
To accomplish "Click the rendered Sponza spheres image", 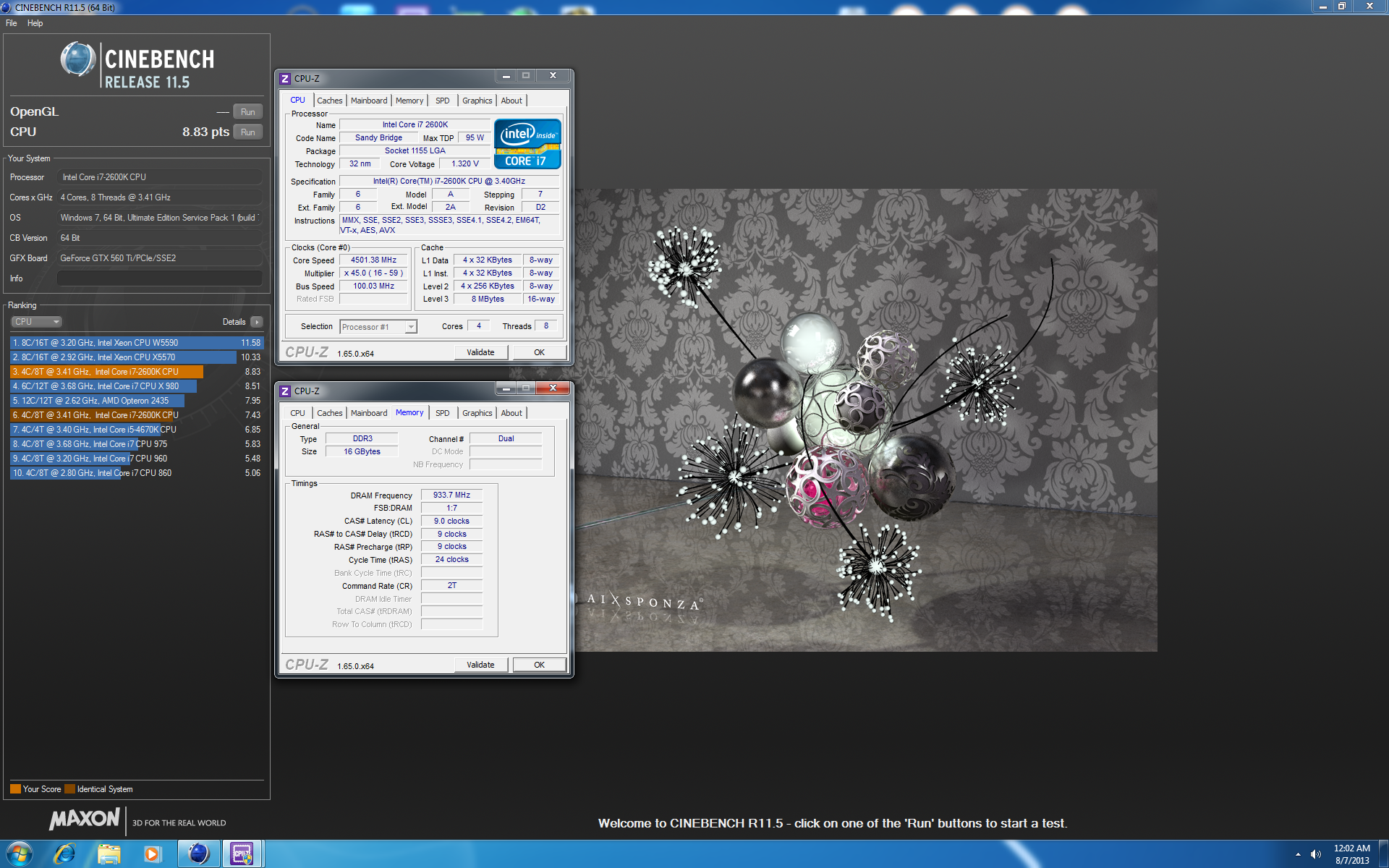I will pos(866,420).
